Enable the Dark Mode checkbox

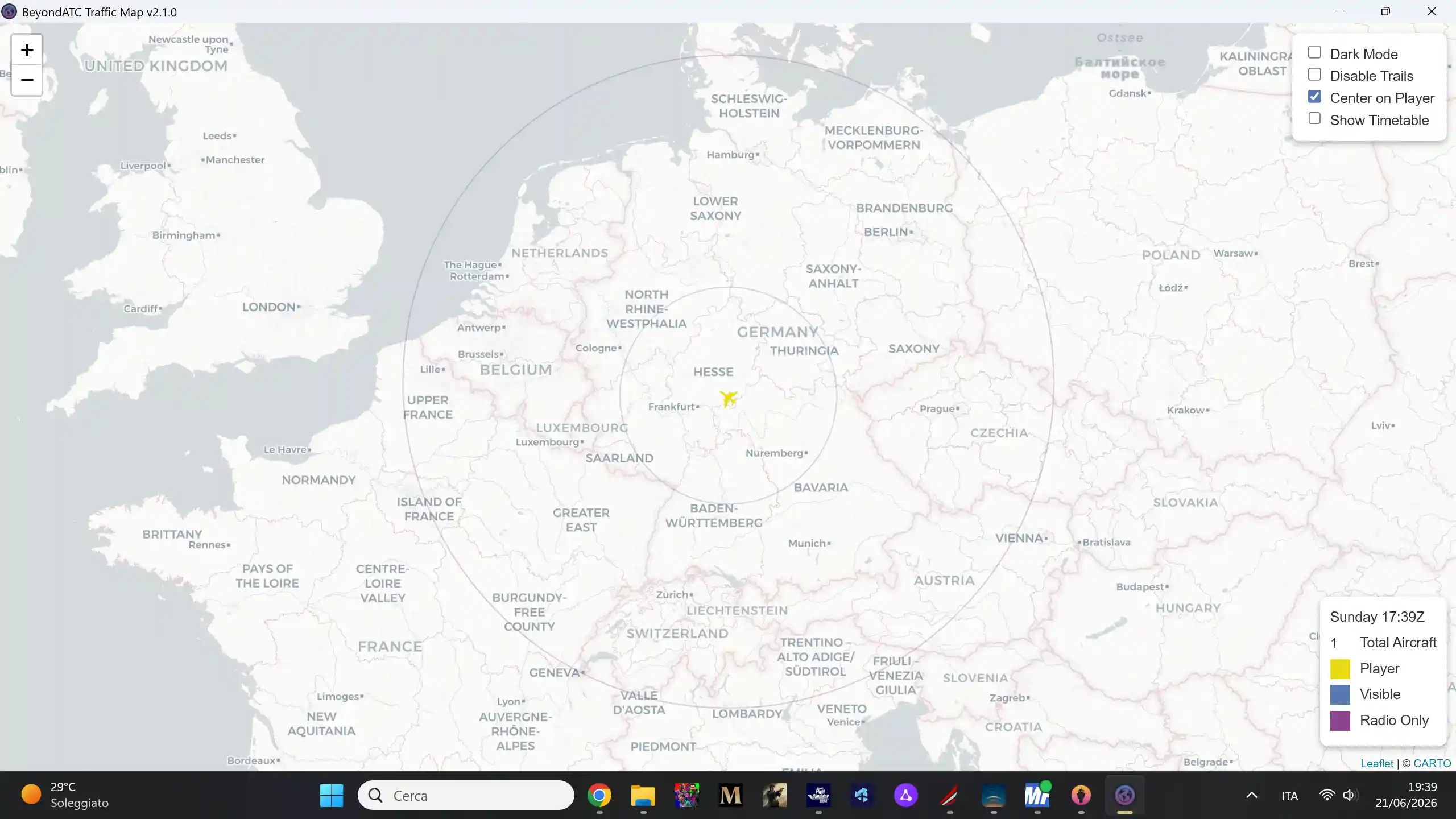click(1314, 53)
